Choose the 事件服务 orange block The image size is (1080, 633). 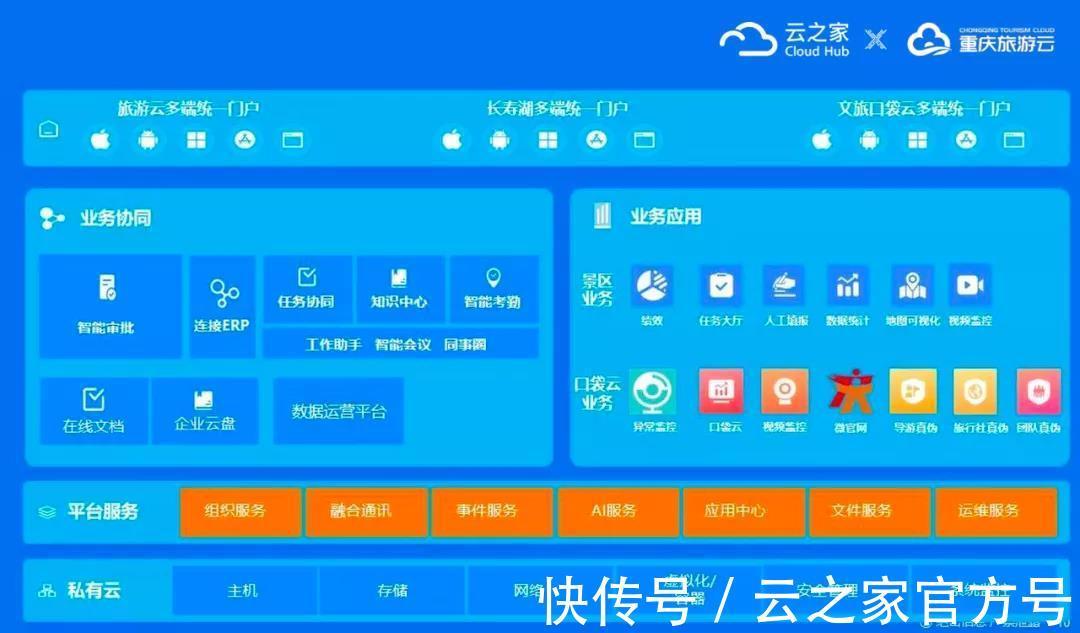(492, 512)
